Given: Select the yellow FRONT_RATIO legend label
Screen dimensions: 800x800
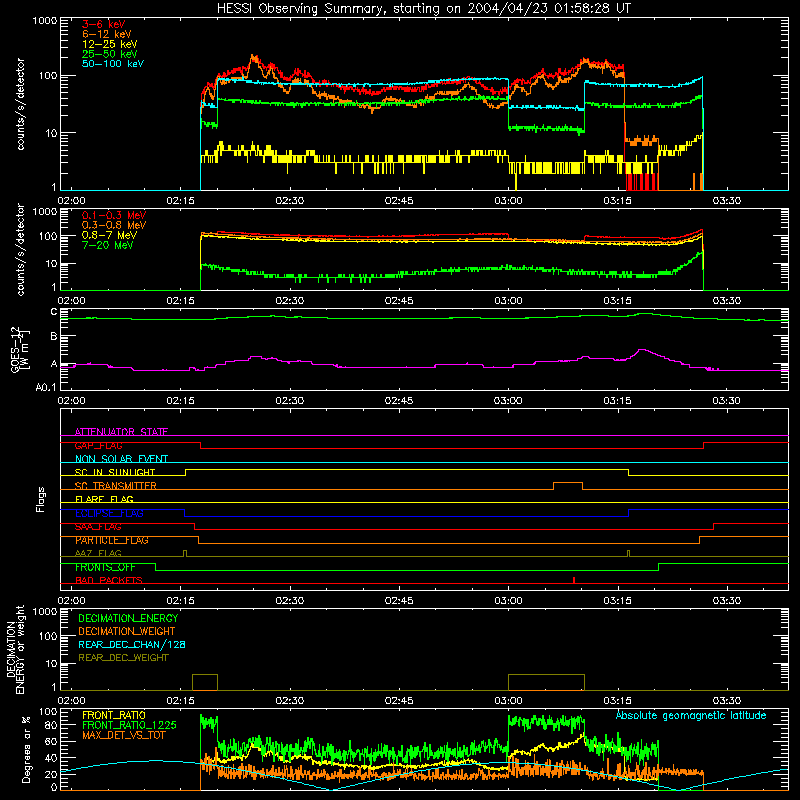Looking at the screenshot, I should point(114,715).
